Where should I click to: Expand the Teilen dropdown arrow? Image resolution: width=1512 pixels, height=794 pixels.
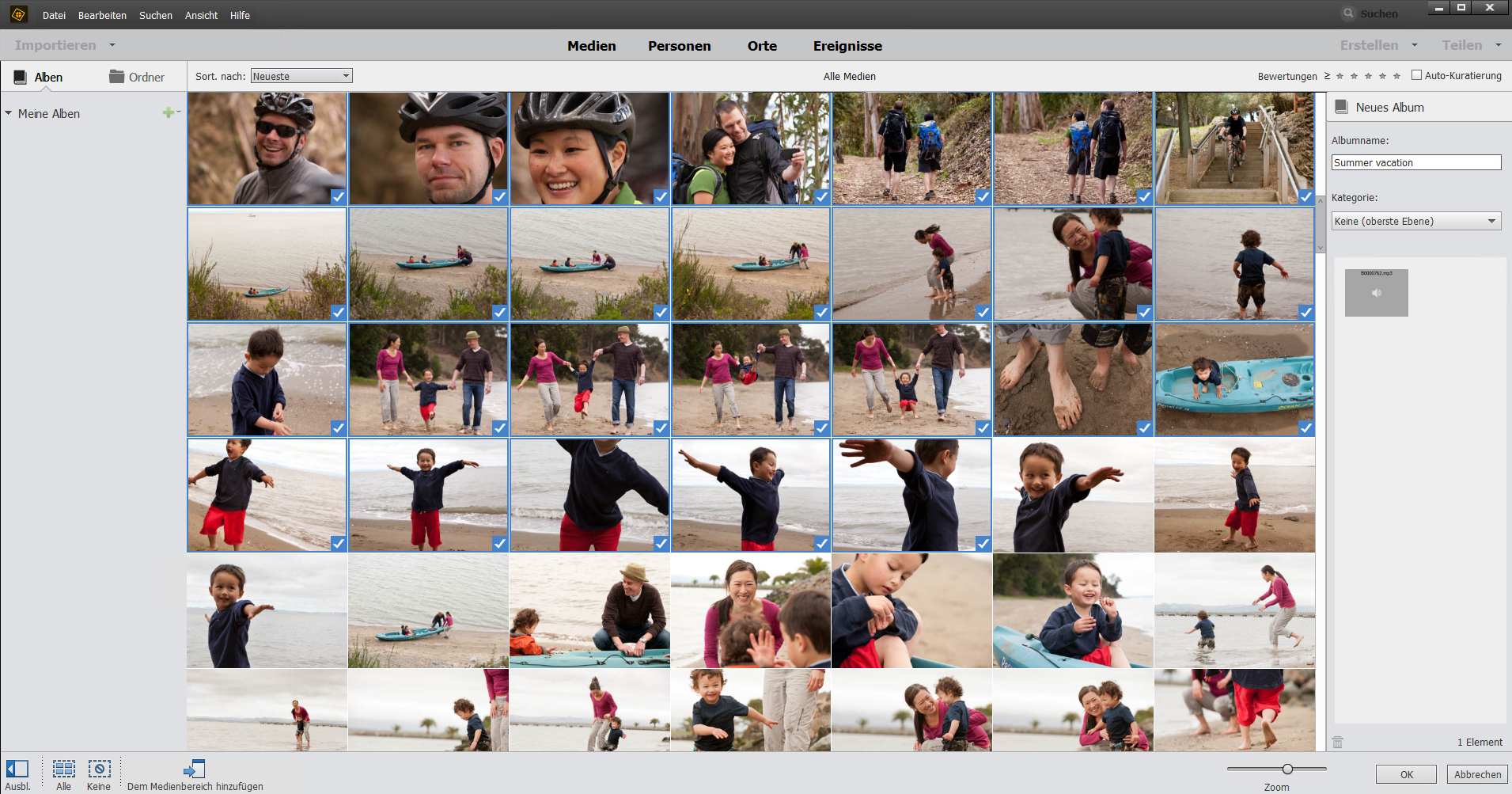1498,45
